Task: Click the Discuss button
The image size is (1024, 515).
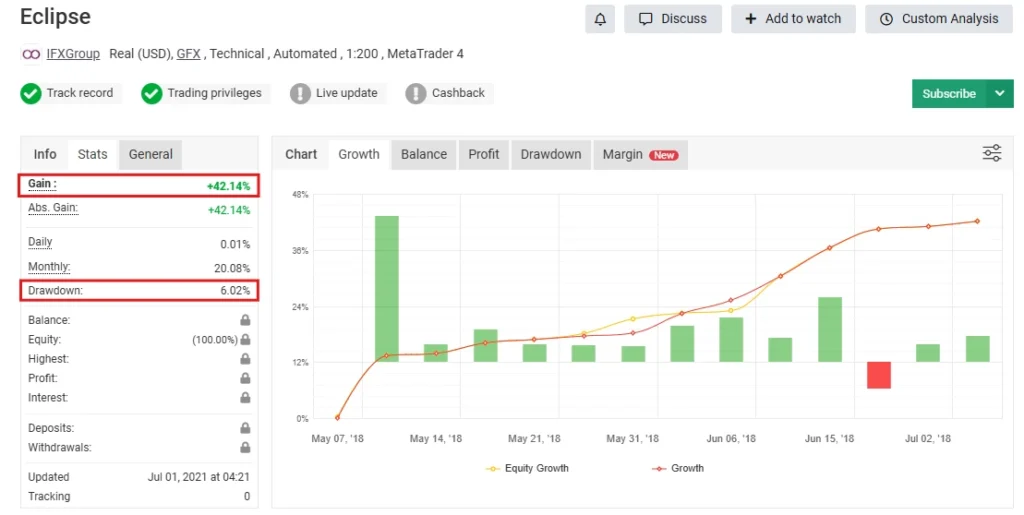Action: coord(672,19)
